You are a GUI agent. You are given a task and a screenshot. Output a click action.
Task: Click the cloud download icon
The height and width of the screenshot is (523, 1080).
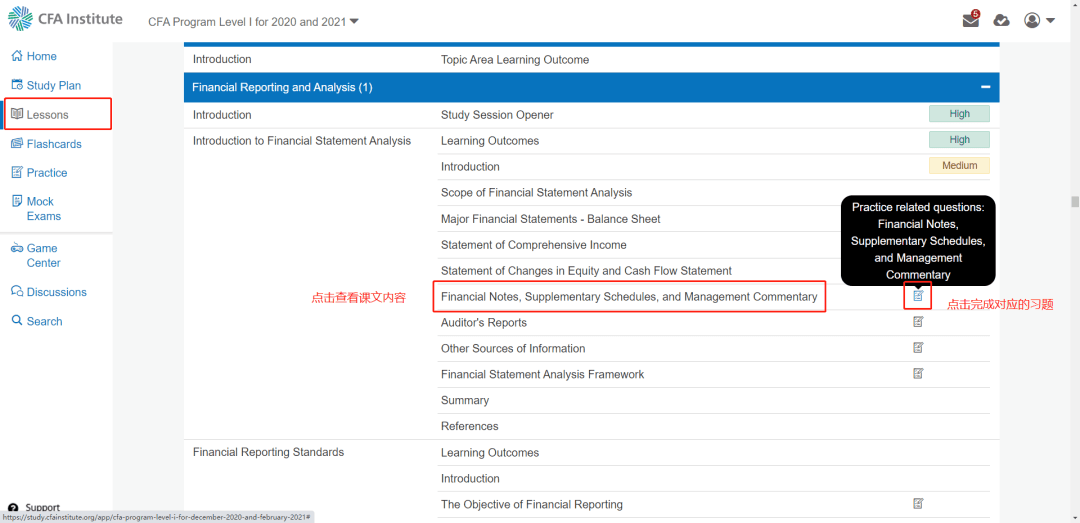1001,21
